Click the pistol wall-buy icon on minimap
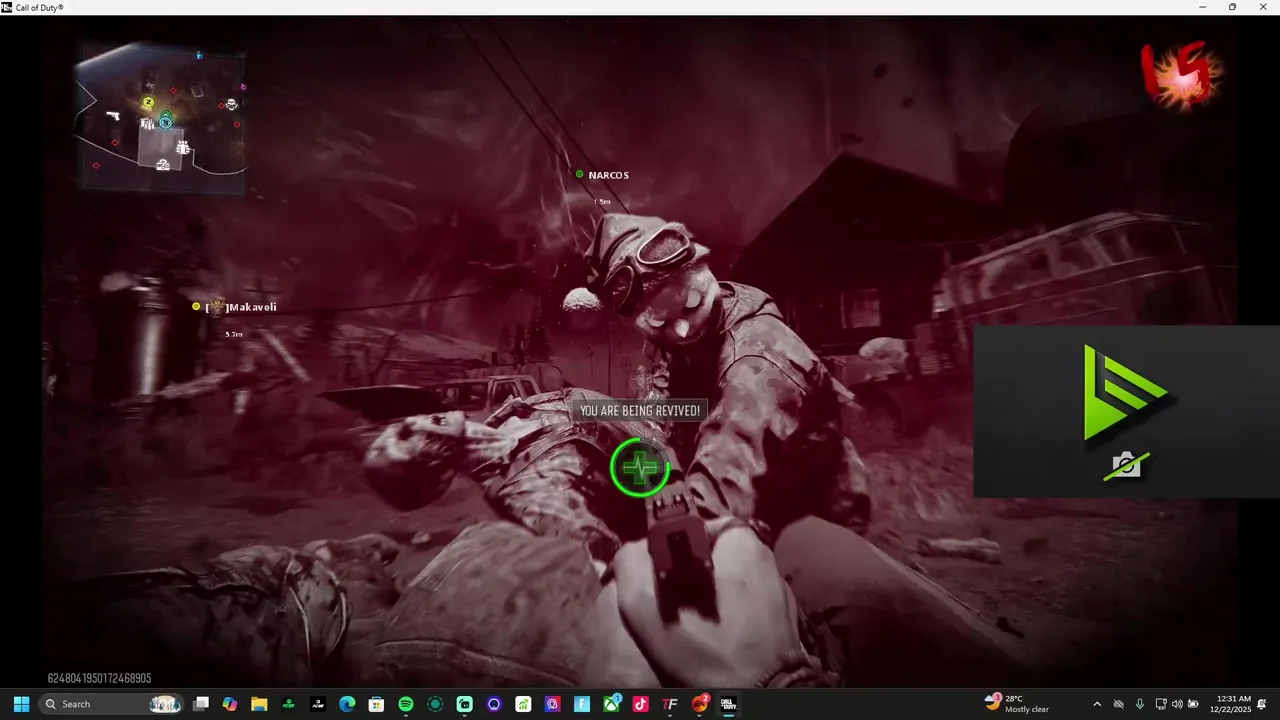Viewport: 1280px width, 720px height. point(113,116)
